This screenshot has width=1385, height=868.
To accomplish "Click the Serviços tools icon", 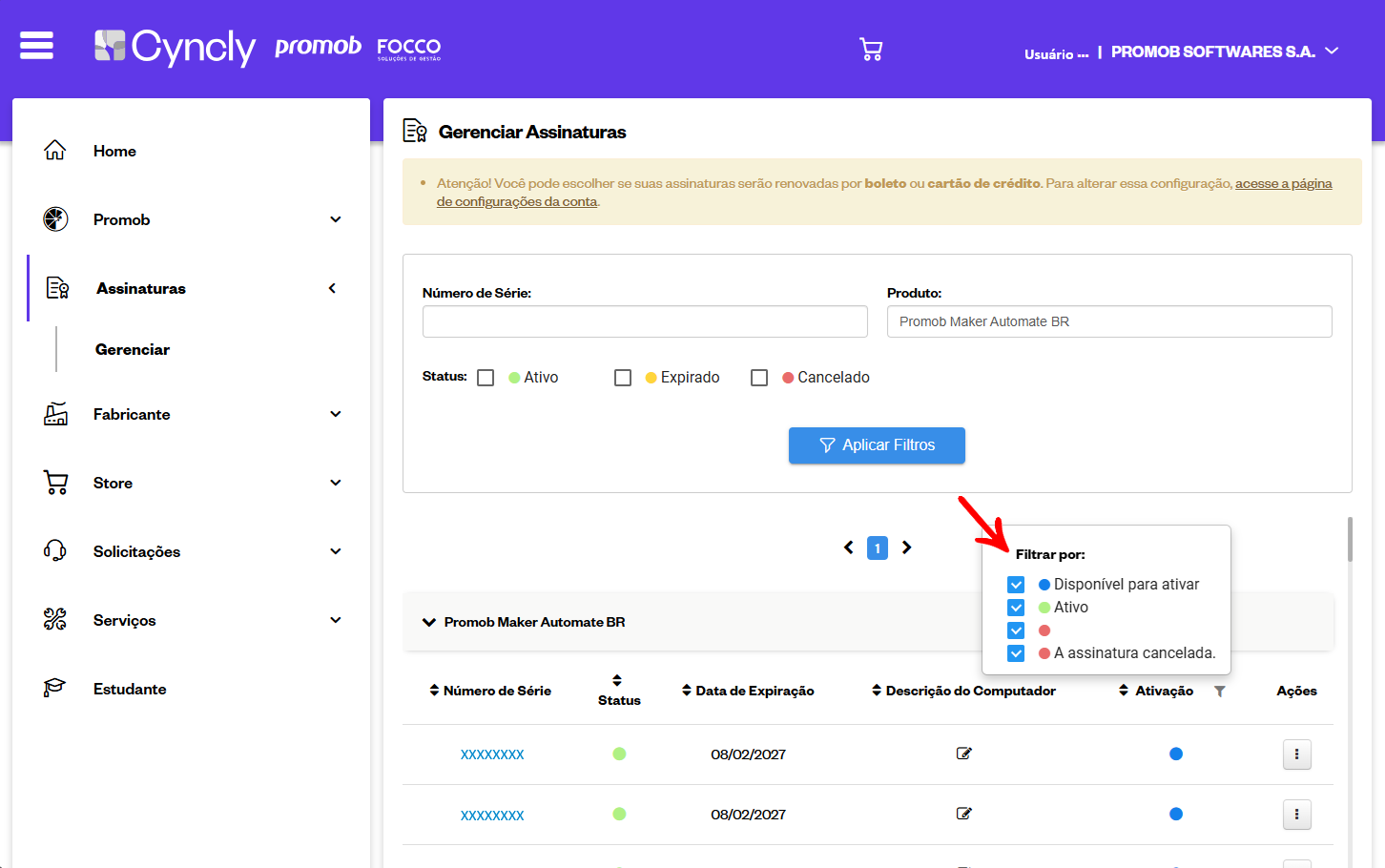I will 55,620.
